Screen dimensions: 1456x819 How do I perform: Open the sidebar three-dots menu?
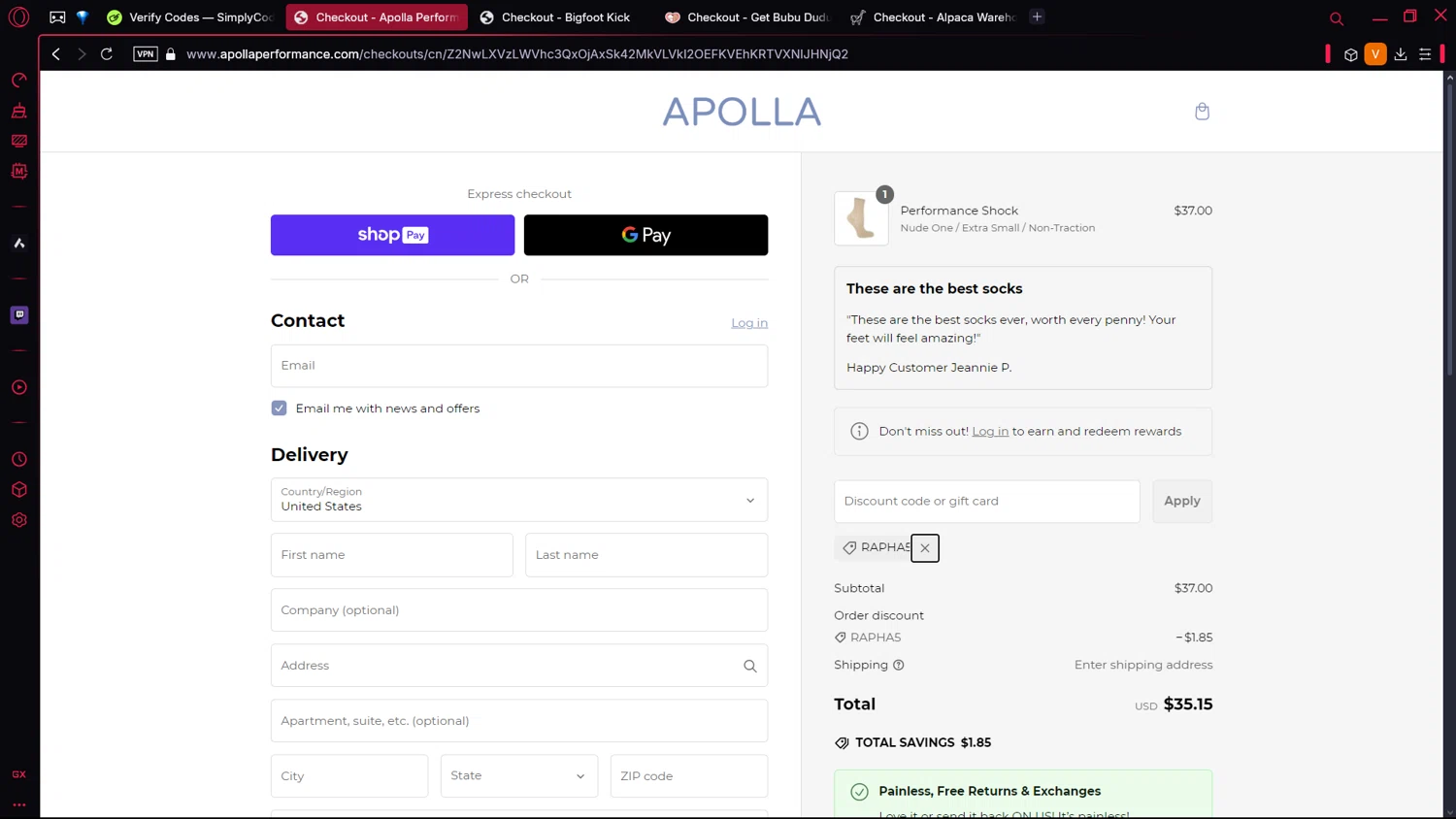pos(19,804)
